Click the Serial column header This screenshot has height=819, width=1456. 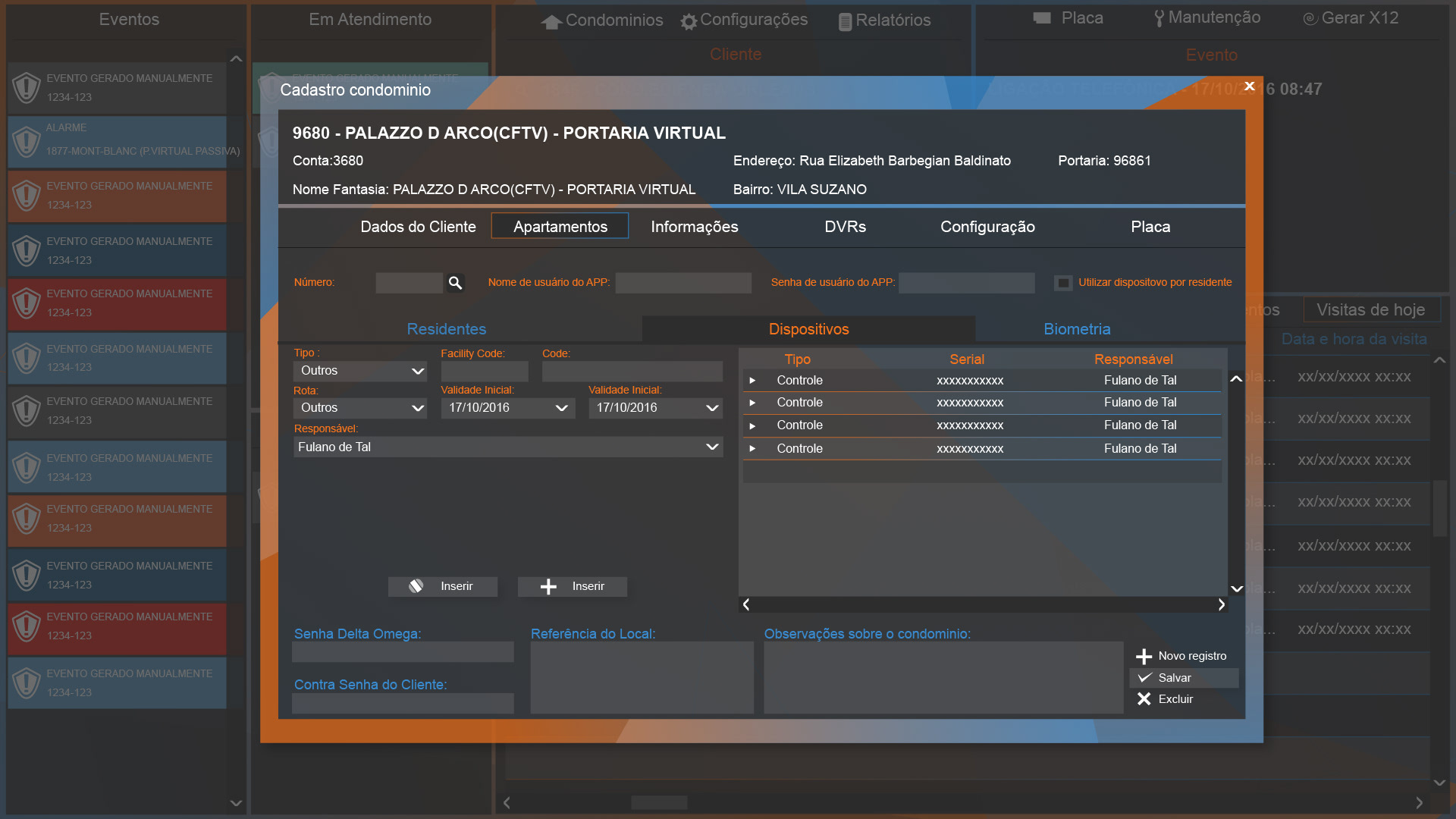[967, 359]
